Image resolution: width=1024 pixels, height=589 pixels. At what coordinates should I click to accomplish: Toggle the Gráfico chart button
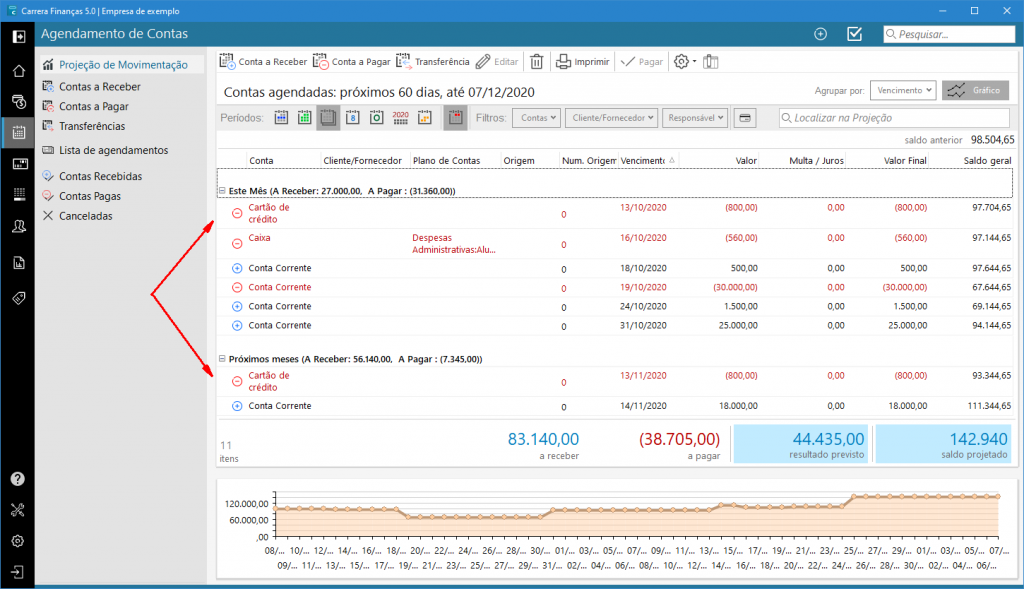click(975, 90)
